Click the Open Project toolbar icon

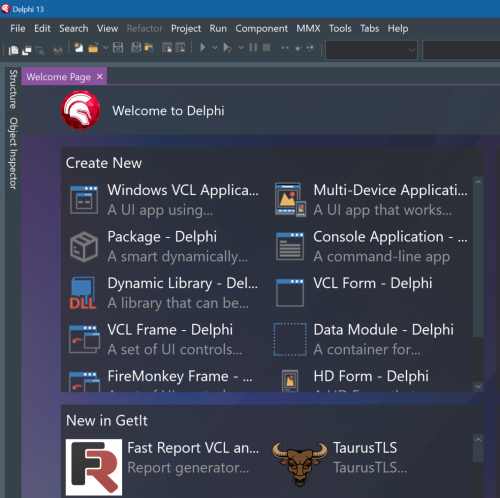pyautogui.click(x=149, y=48)
